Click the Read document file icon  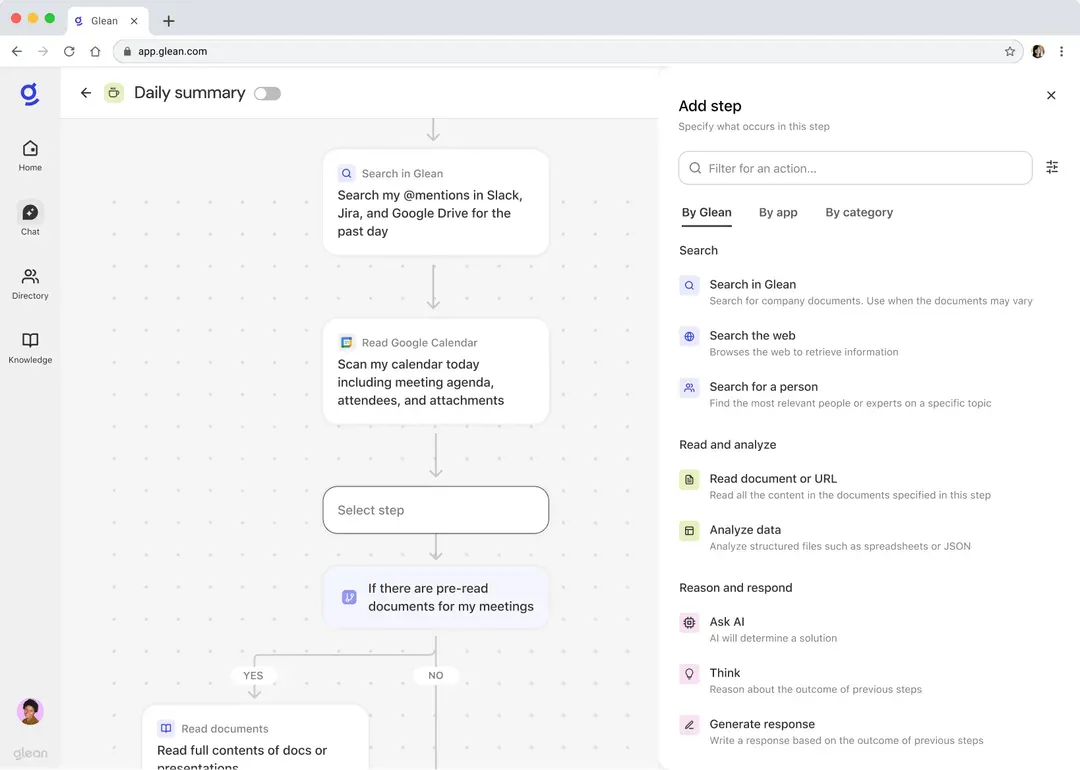689,479
